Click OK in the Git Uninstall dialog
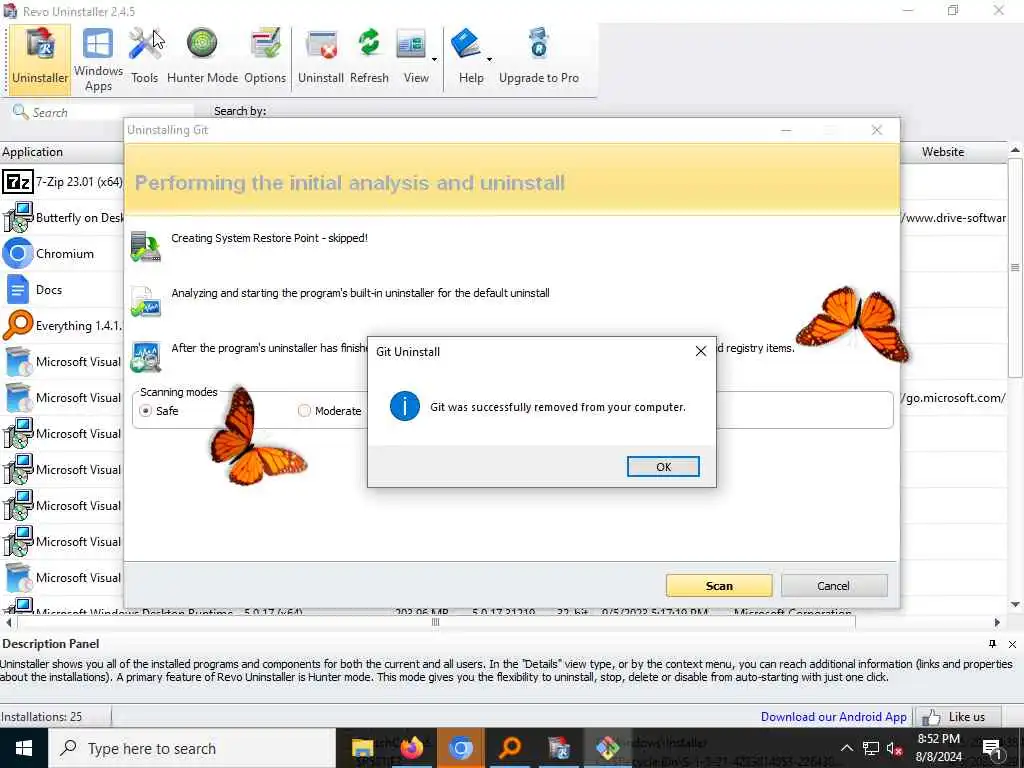 (663, 466)
